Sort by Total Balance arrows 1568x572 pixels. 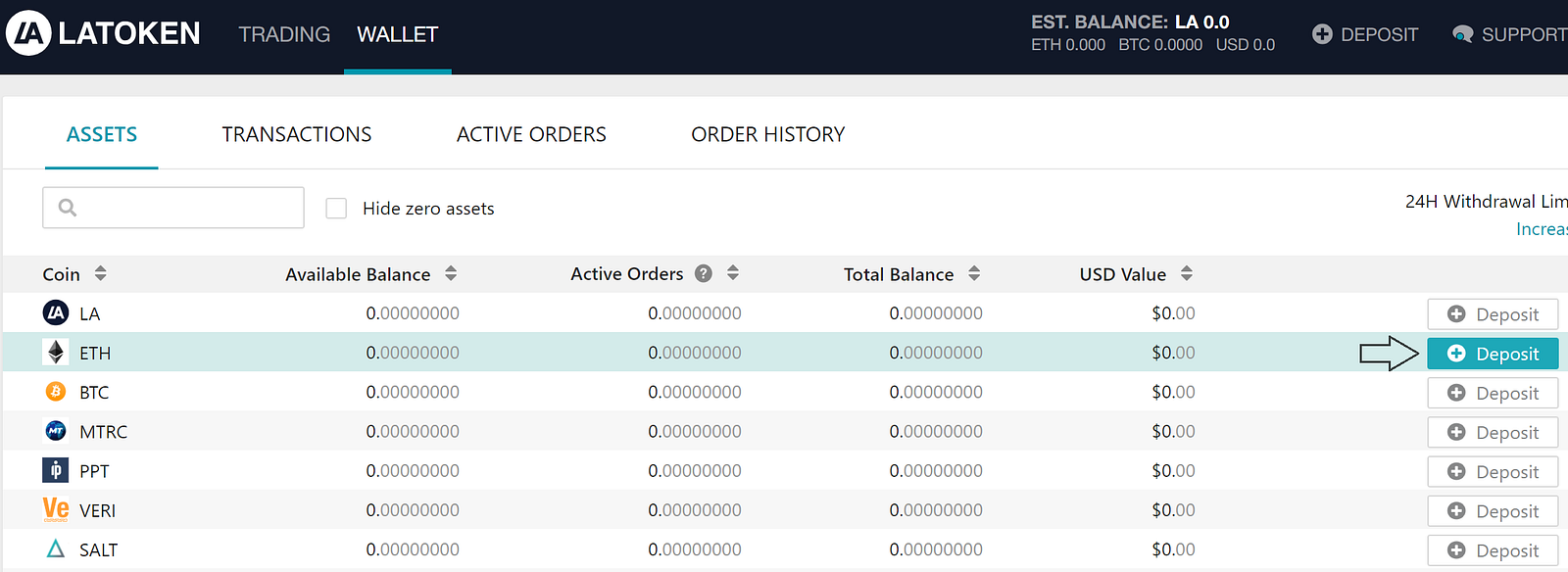[x=974, y=273]
